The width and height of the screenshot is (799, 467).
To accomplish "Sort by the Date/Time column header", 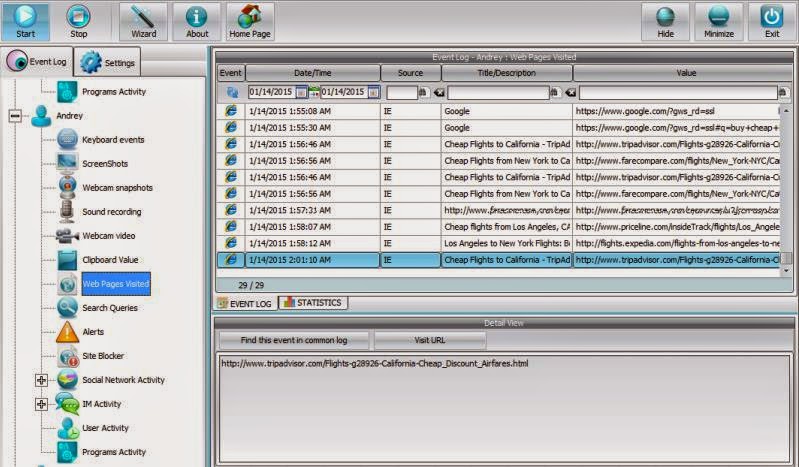I will 312,73.
